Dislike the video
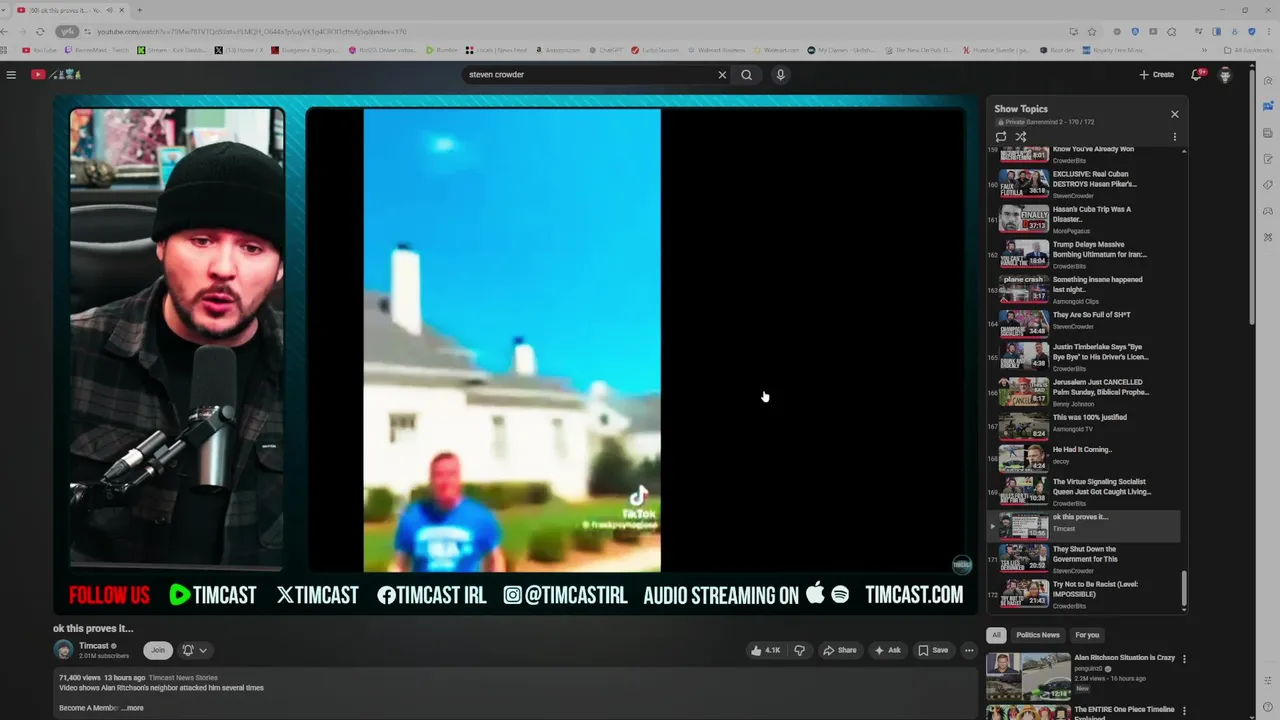The image size is (1280, 720). click(799, 650)
